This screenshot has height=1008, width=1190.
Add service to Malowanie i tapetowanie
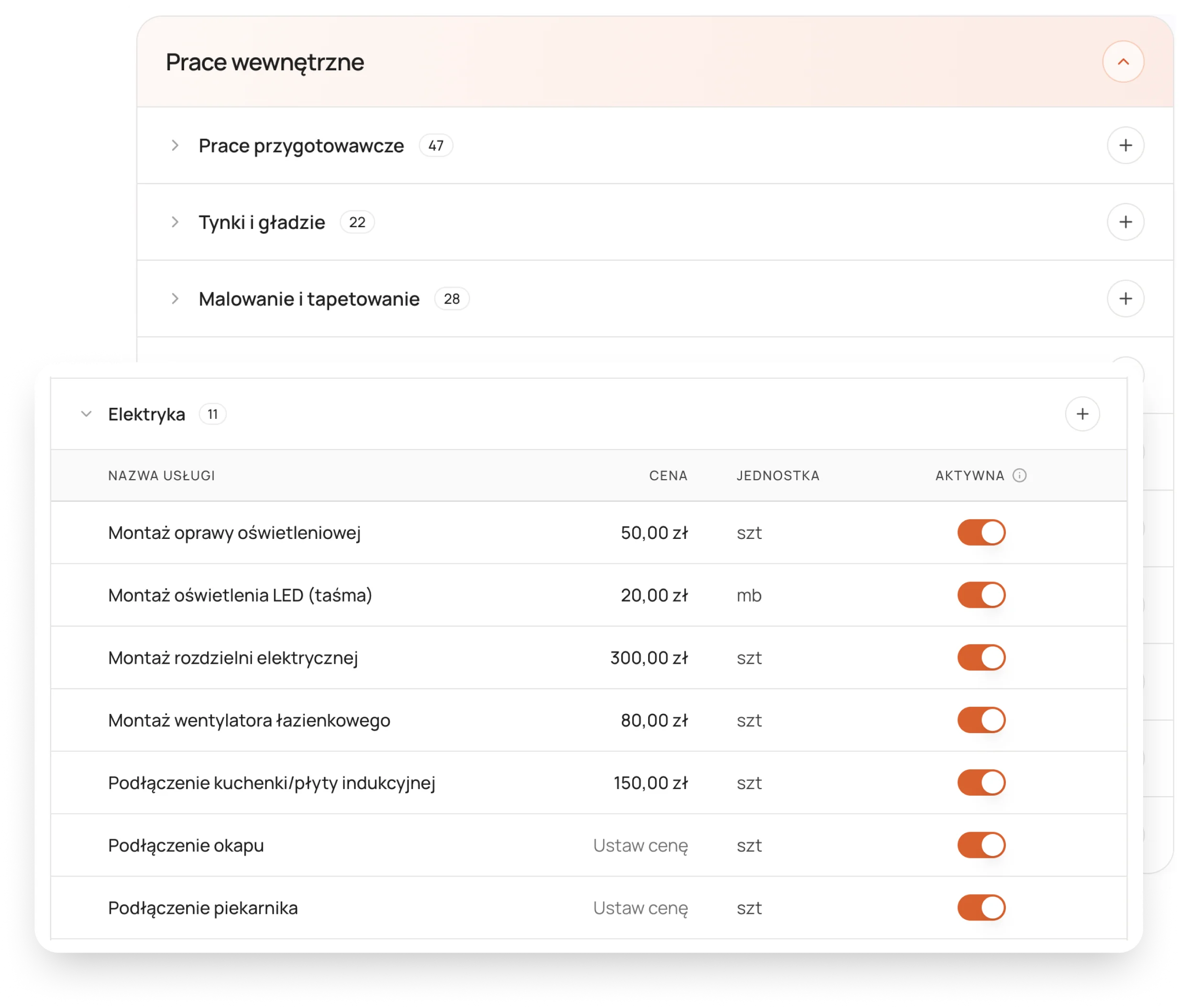click(x=1125, y=299)
